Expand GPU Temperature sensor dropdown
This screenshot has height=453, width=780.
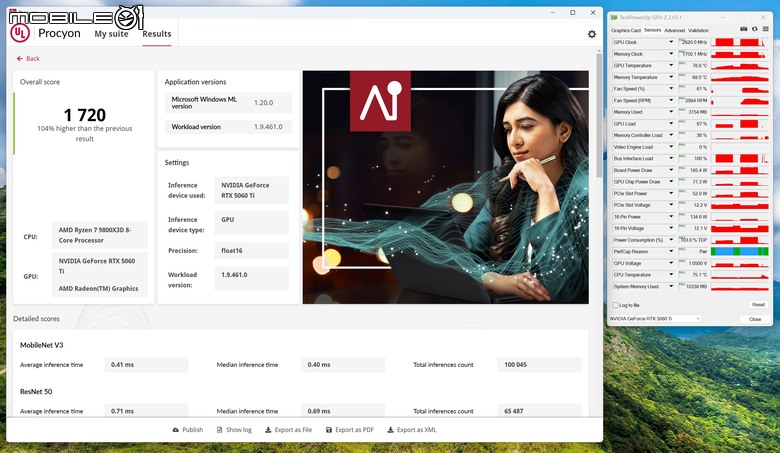671,66
